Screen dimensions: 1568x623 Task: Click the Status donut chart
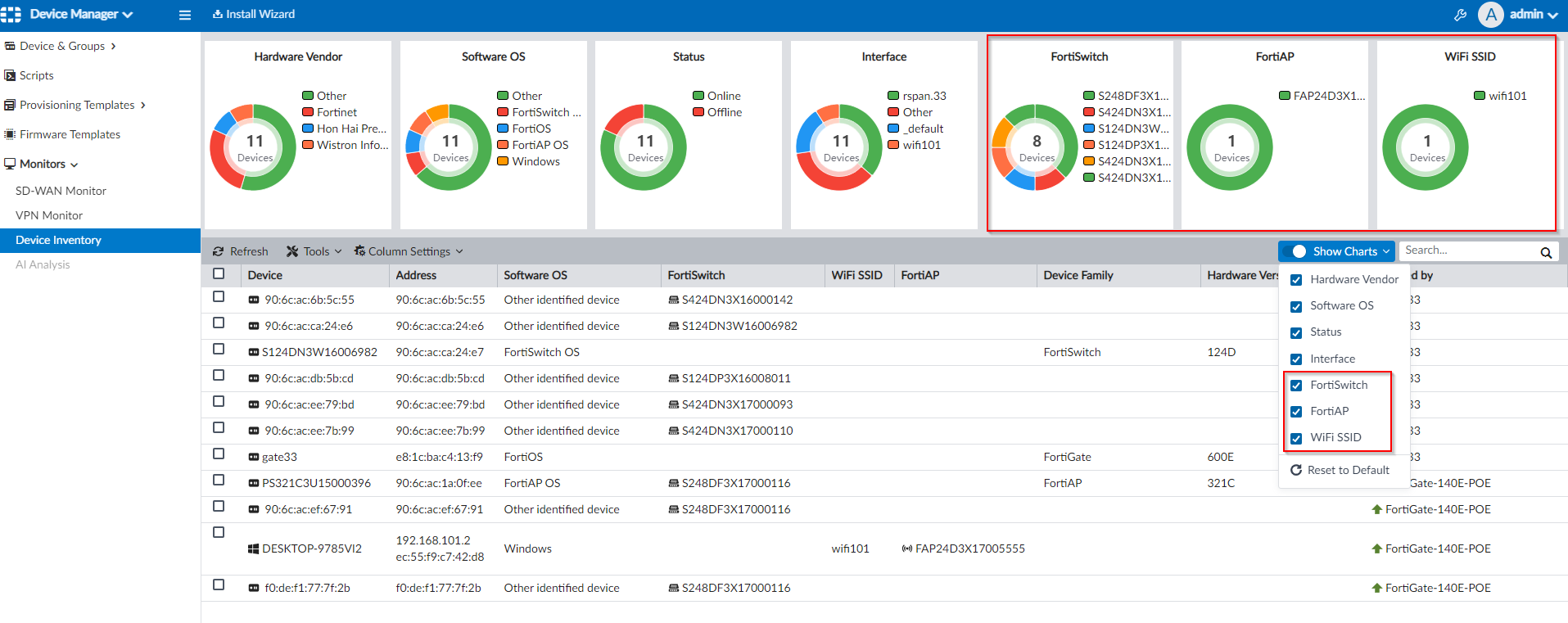click(x=644, y=147)
